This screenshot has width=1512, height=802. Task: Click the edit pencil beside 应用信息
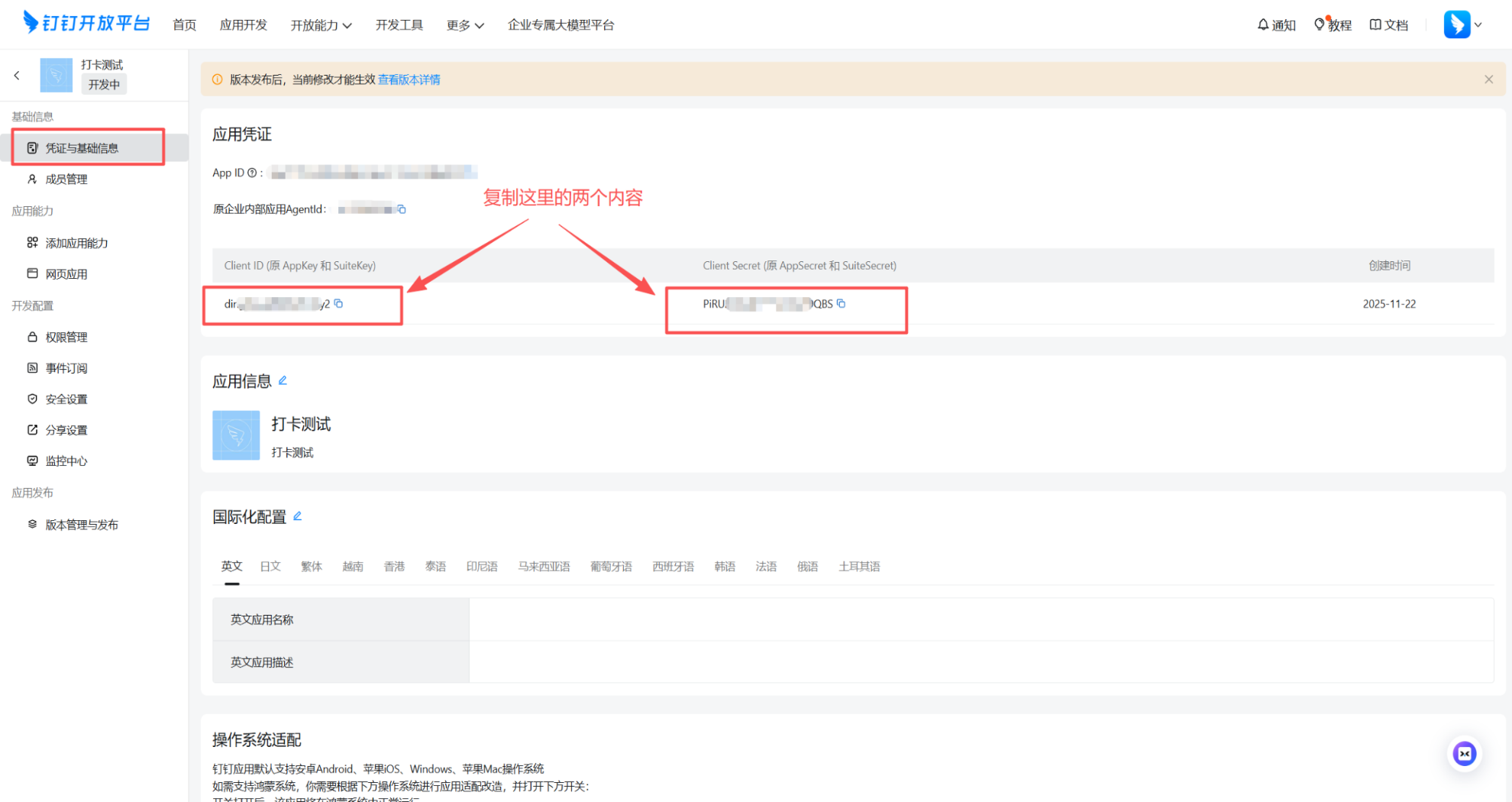283,380
